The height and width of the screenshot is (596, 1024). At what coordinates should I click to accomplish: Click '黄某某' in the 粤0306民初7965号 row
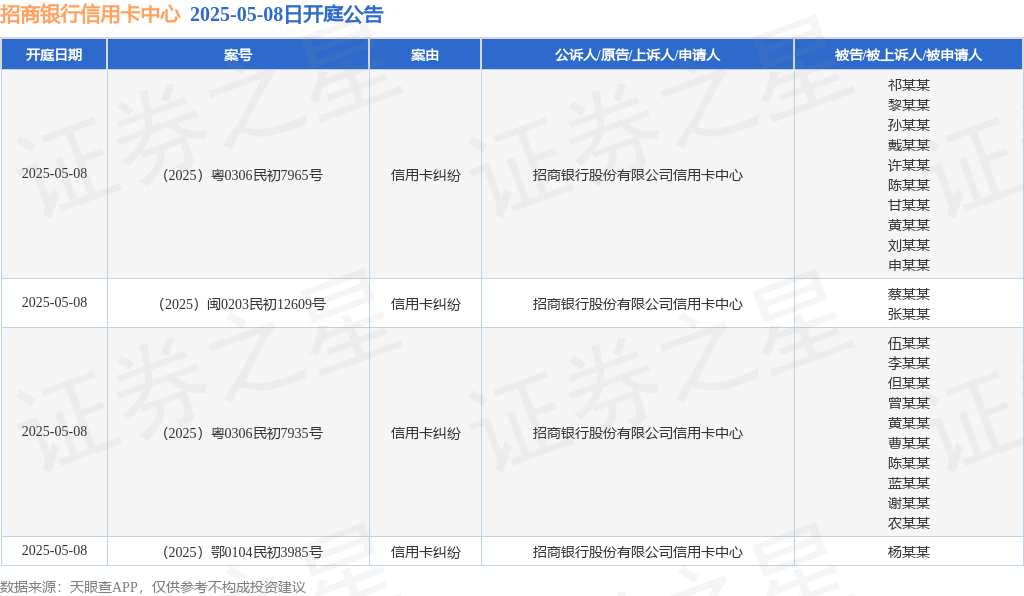(x=908, y=225)
